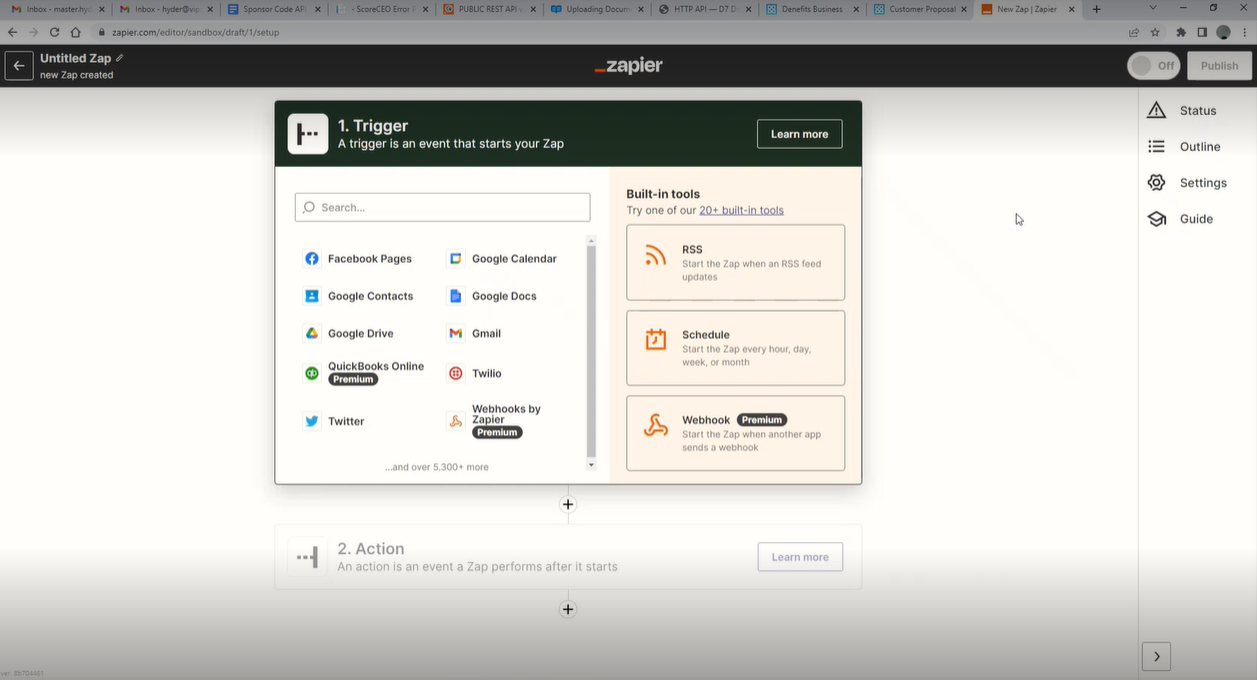This screenshot has width=1257, height=680.
Task: Click the back arrow next to Untitled Zap
Action: pyautogui.click(x=18, y=66)
